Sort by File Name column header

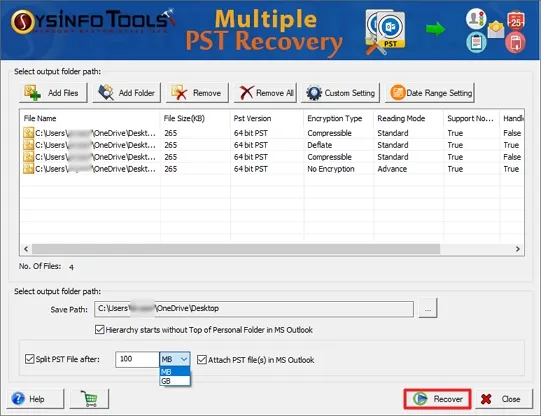click(x=90, y=118)
